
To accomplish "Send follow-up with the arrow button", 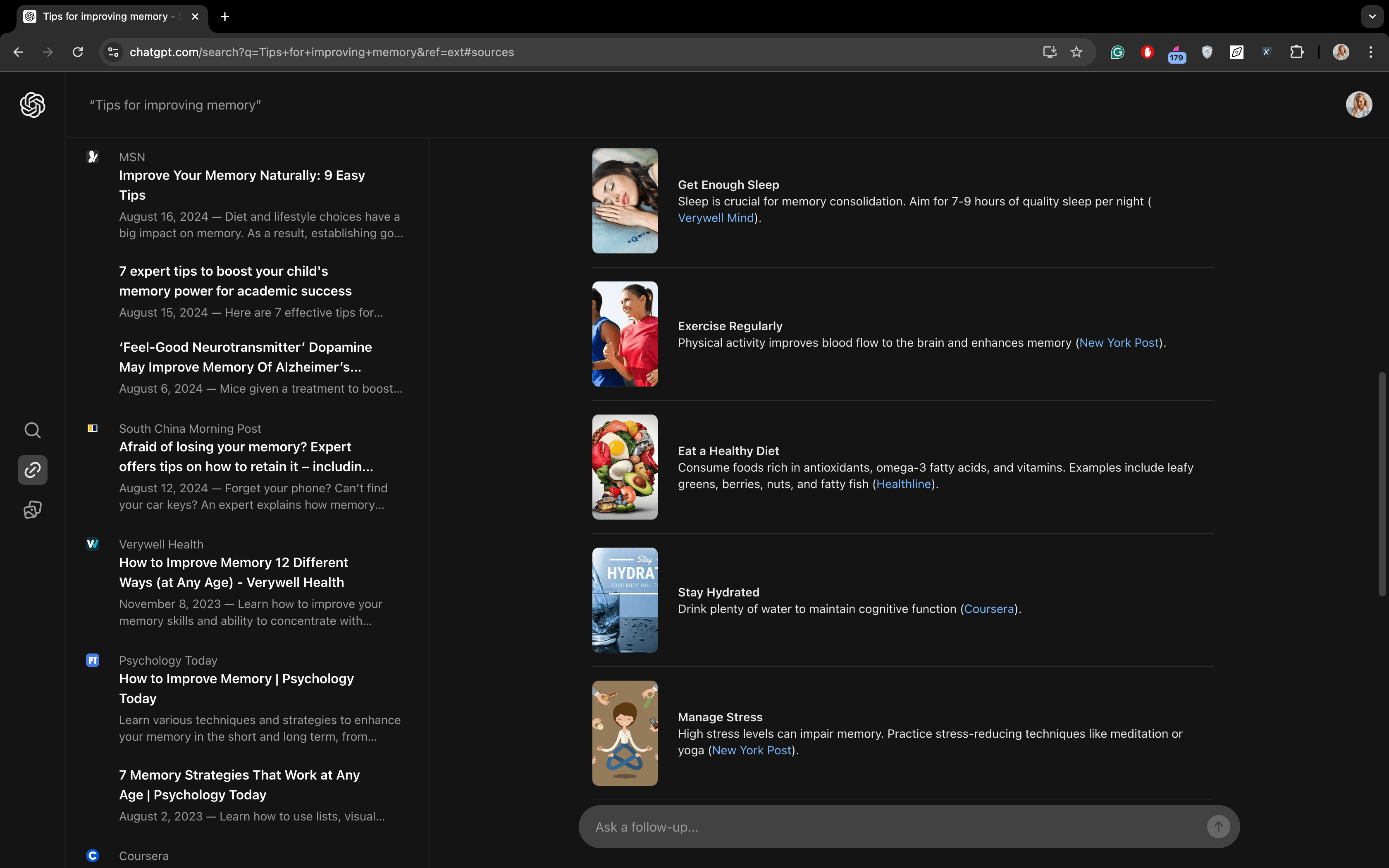I will point(1218,827).
